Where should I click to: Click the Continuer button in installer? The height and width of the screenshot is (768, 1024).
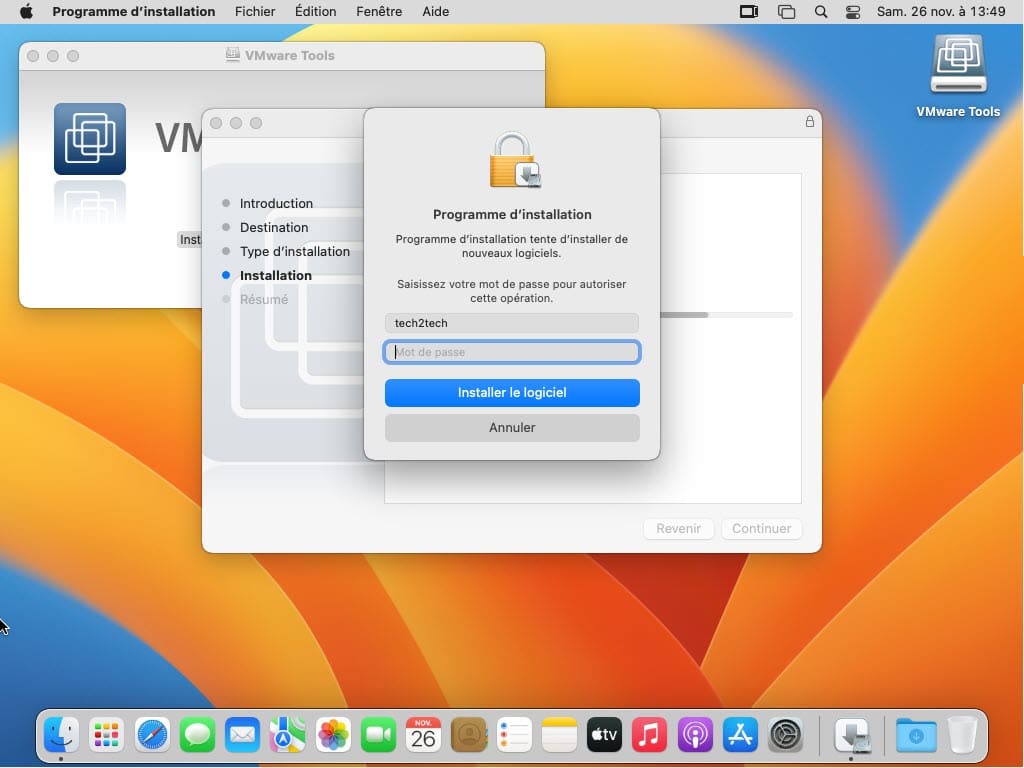pyautogui.click(x=761, y=528)
